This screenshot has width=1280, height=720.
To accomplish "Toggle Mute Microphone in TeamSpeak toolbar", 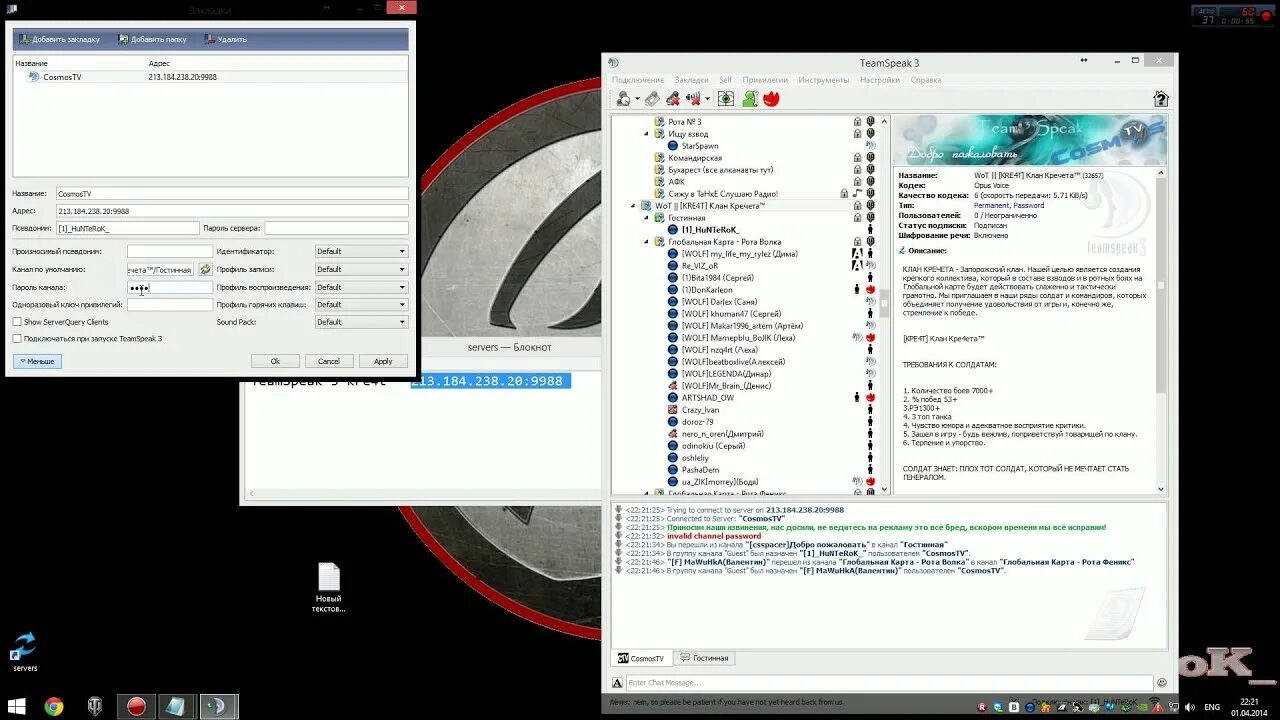I will [x=673, y=98].
